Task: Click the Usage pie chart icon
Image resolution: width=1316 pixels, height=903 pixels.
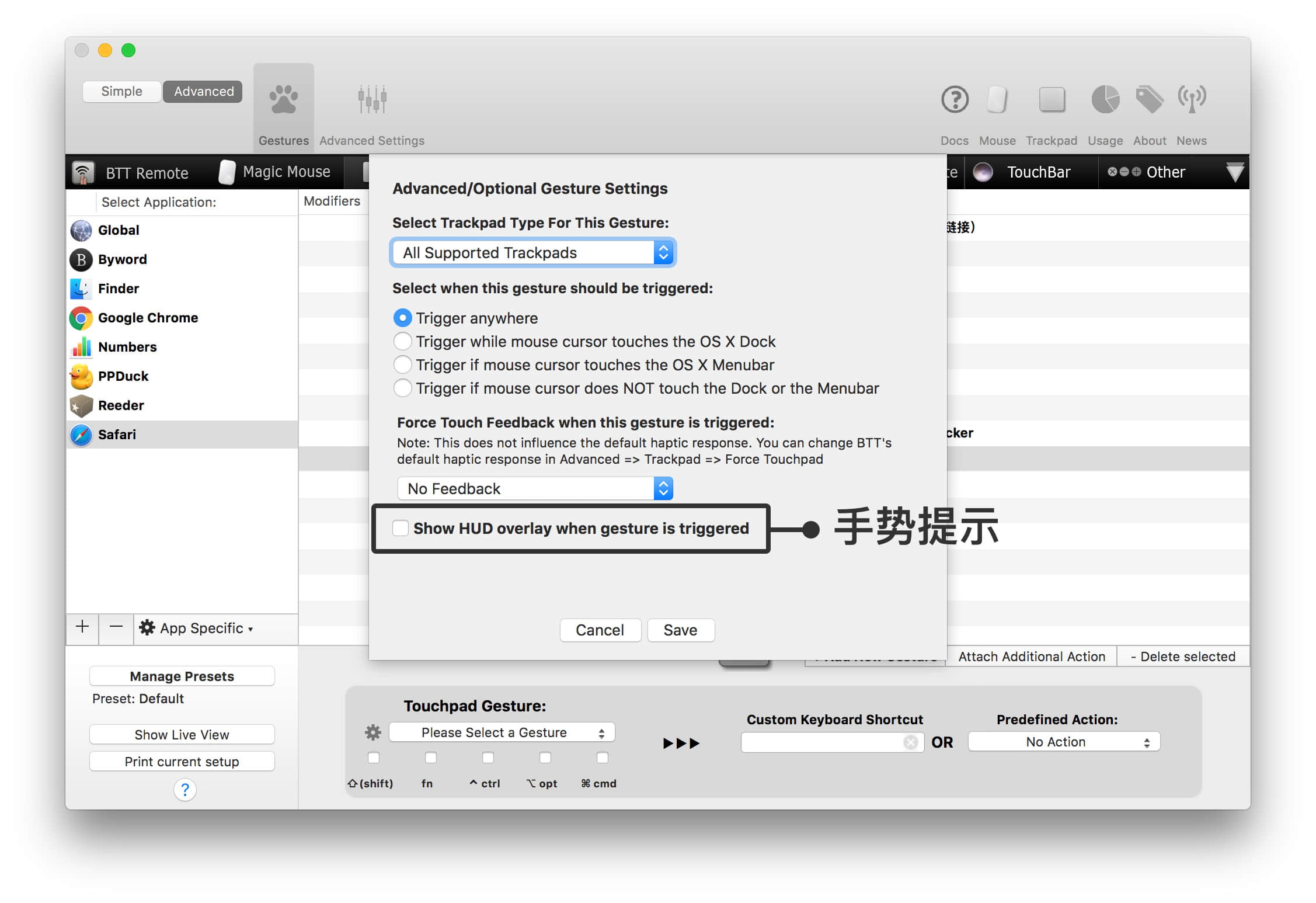Action: click(1105, 100)
